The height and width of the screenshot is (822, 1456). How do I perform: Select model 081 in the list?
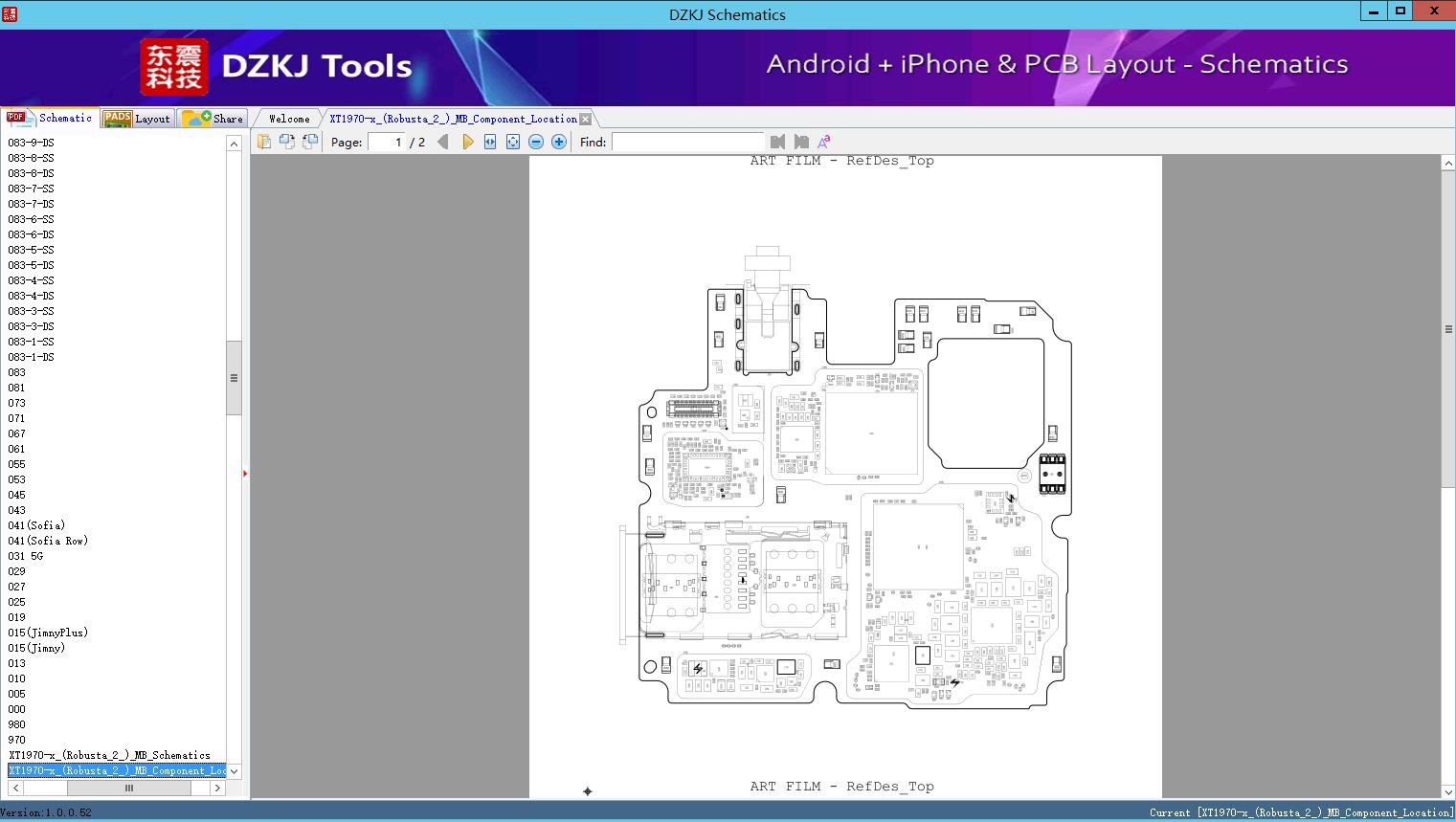[16, 388]
